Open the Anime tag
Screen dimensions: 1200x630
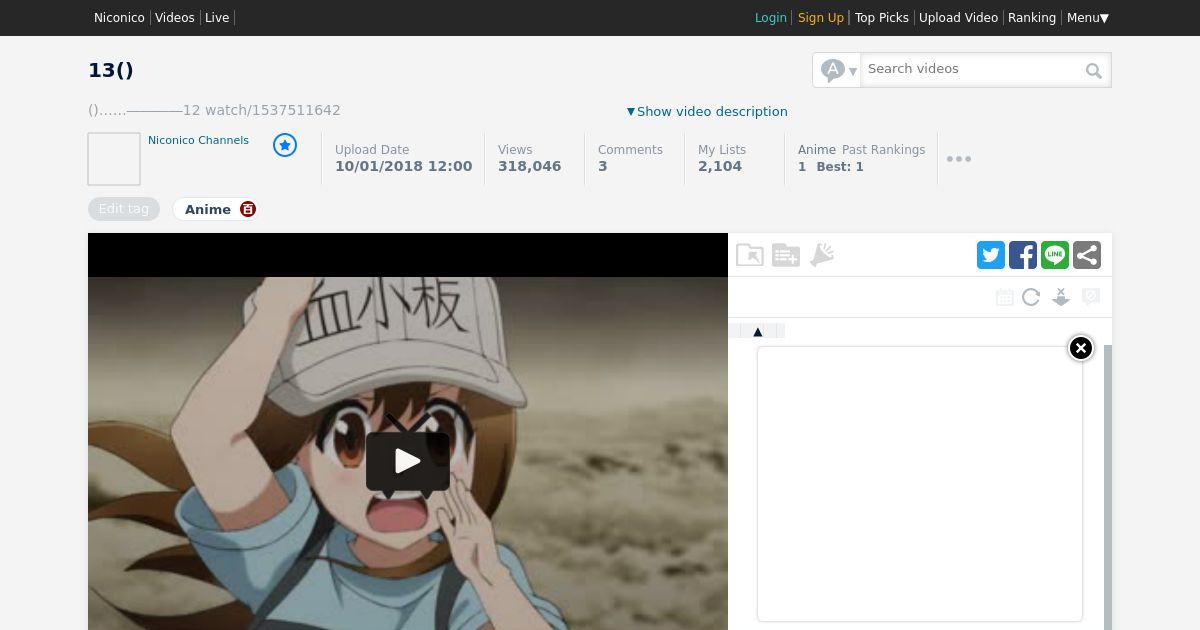pos(208,209)
